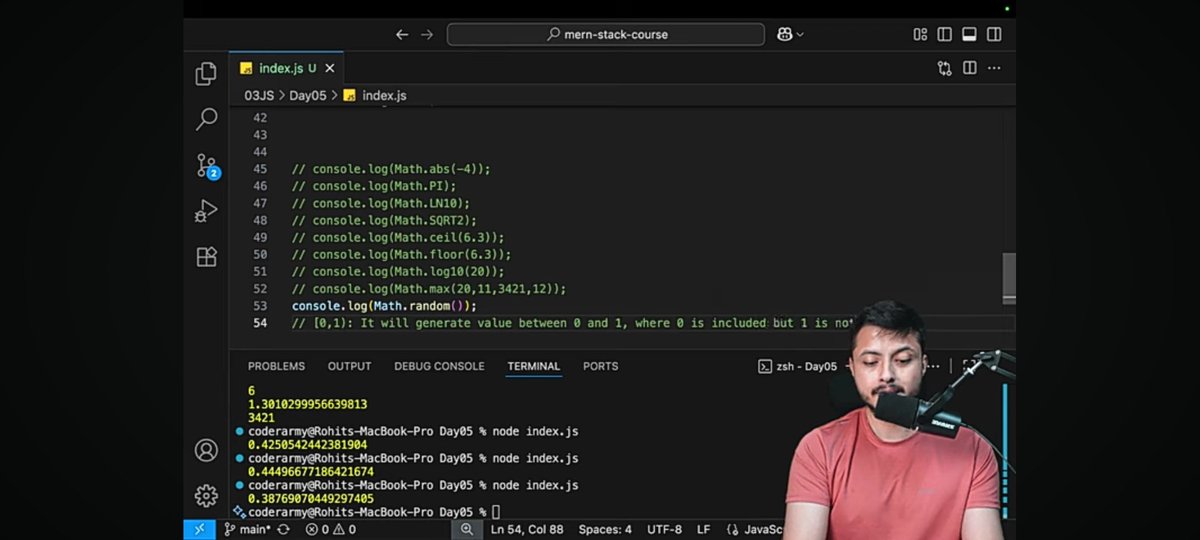This screenshot has width=1200, height=540.
Task: Open the Copilot dropdown chevron
Action: [x=800, y=34]
